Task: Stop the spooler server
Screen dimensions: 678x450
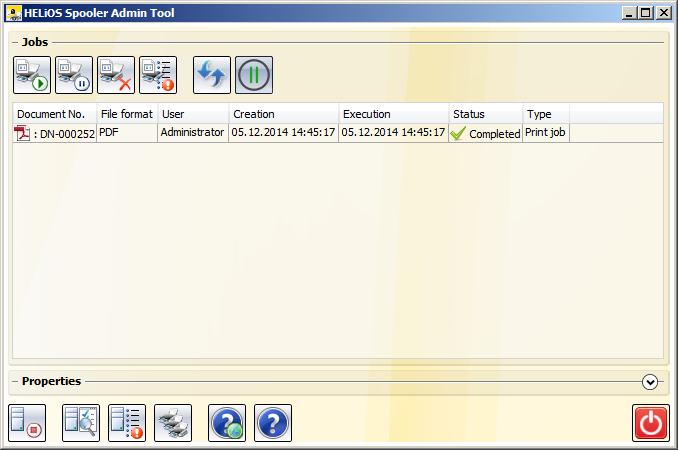Action: (27, 423)
